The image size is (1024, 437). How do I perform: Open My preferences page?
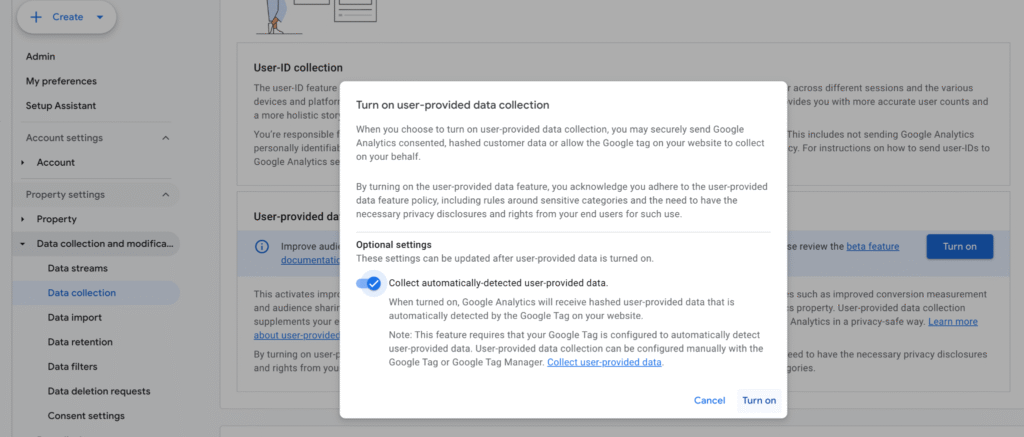click(61, 81)
